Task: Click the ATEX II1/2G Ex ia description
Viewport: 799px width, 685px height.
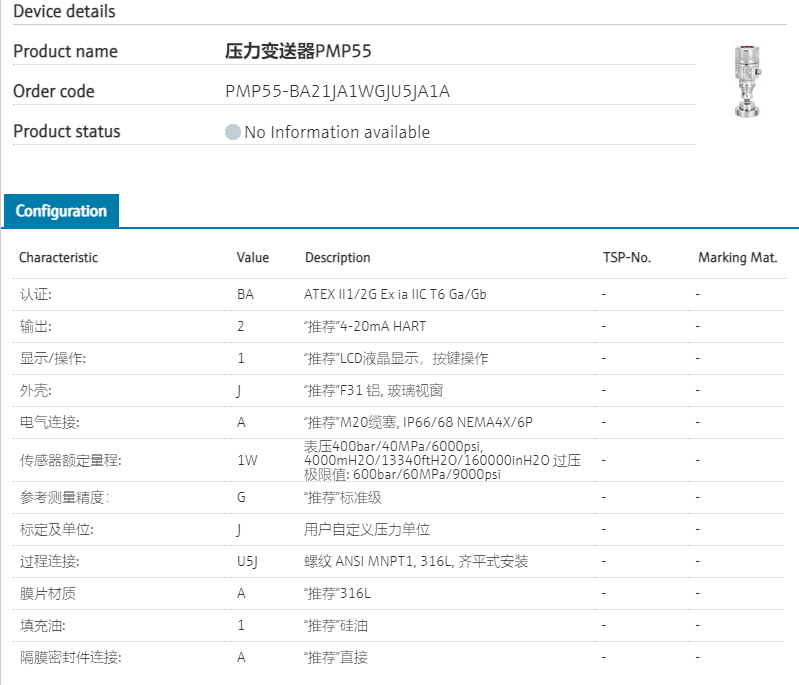Action: [395, 295]
